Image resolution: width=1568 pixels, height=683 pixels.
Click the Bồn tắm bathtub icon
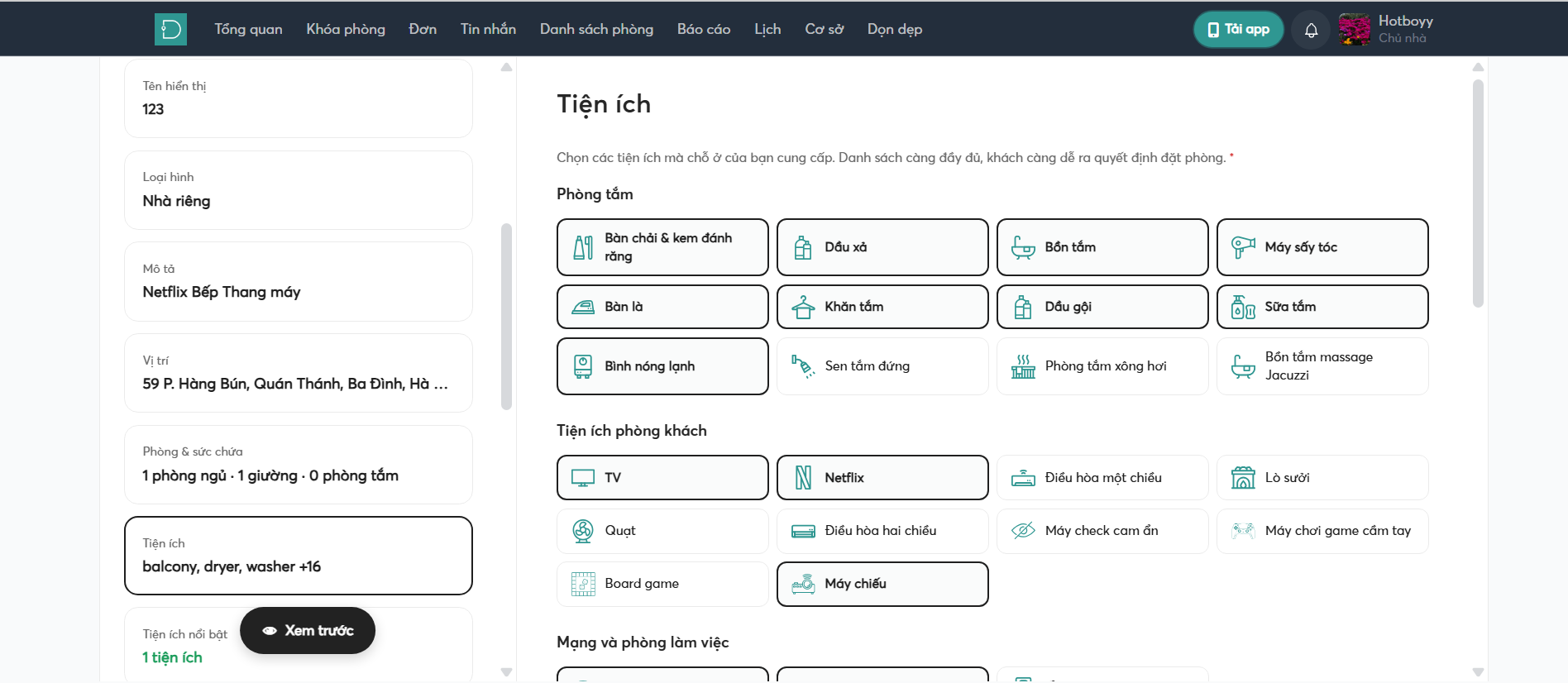1023,247
